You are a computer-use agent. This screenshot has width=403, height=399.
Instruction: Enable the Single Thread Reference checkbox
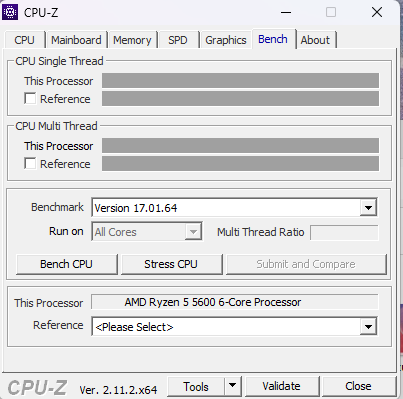pyautogui.click(x=30, y=99)
